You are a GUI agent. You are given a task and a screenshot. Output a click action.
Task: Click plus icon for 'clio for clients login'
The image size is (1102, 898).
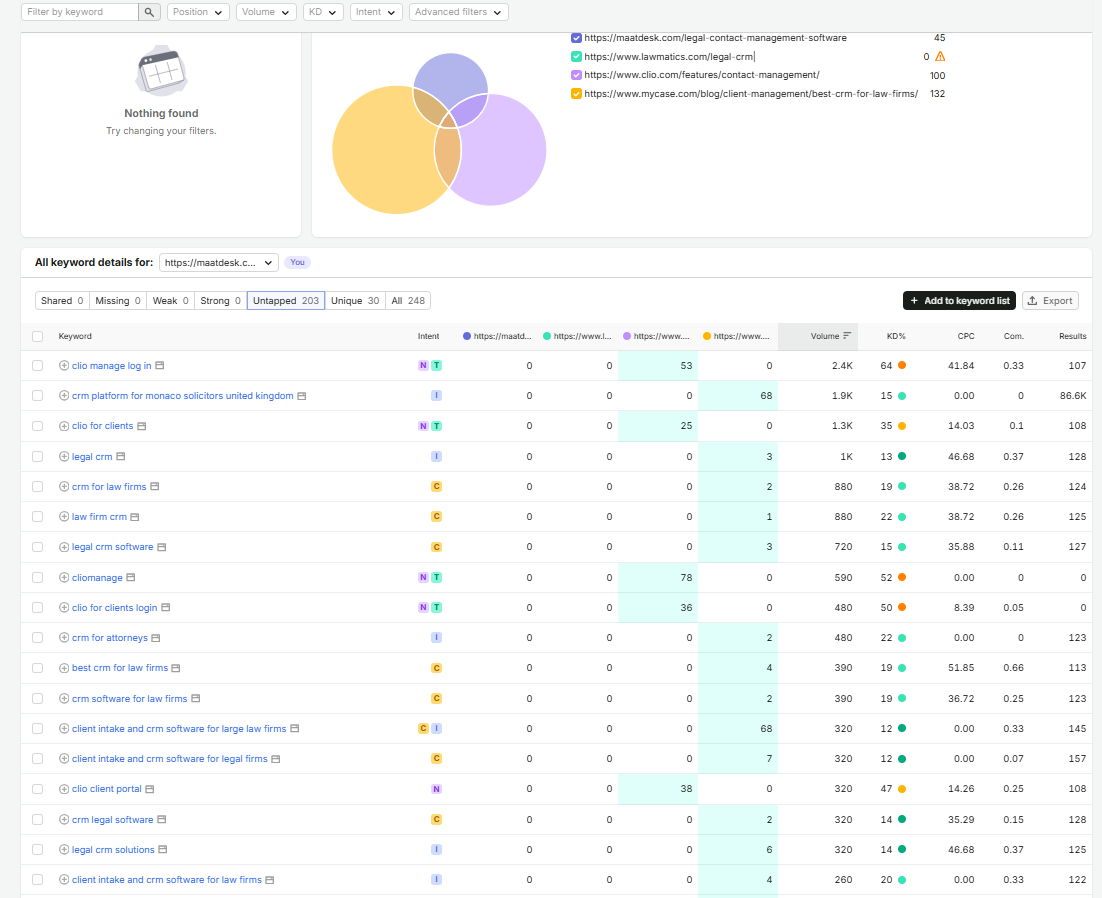coord(64,607)
